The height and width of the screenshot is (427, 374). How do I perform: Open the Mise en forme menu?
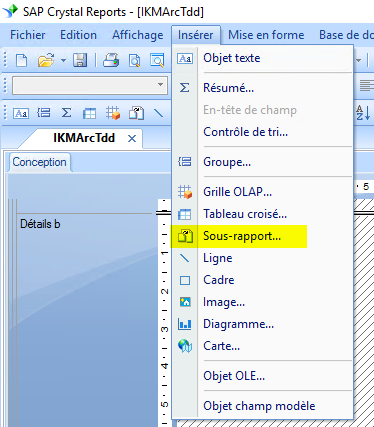[x=266, y=35]
